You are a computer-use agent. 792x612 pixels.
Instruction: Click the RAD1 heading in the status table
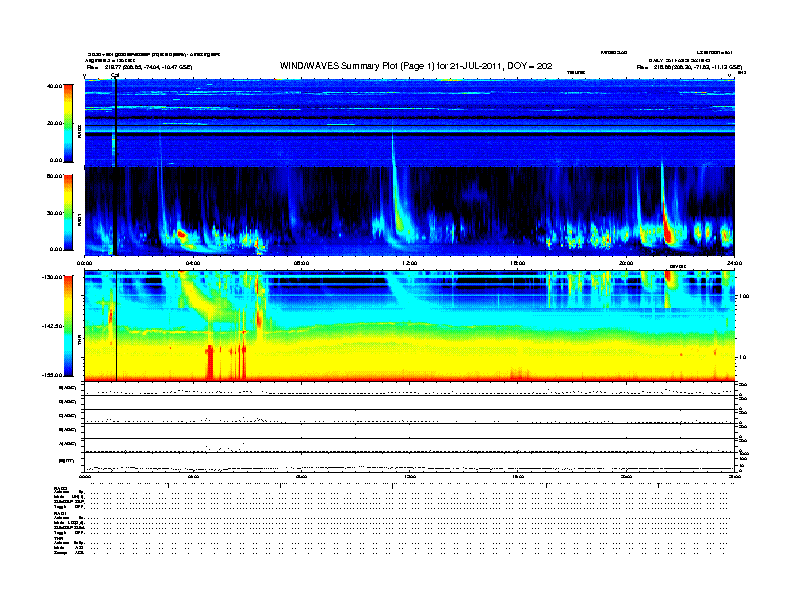click(x=60, y=514)
